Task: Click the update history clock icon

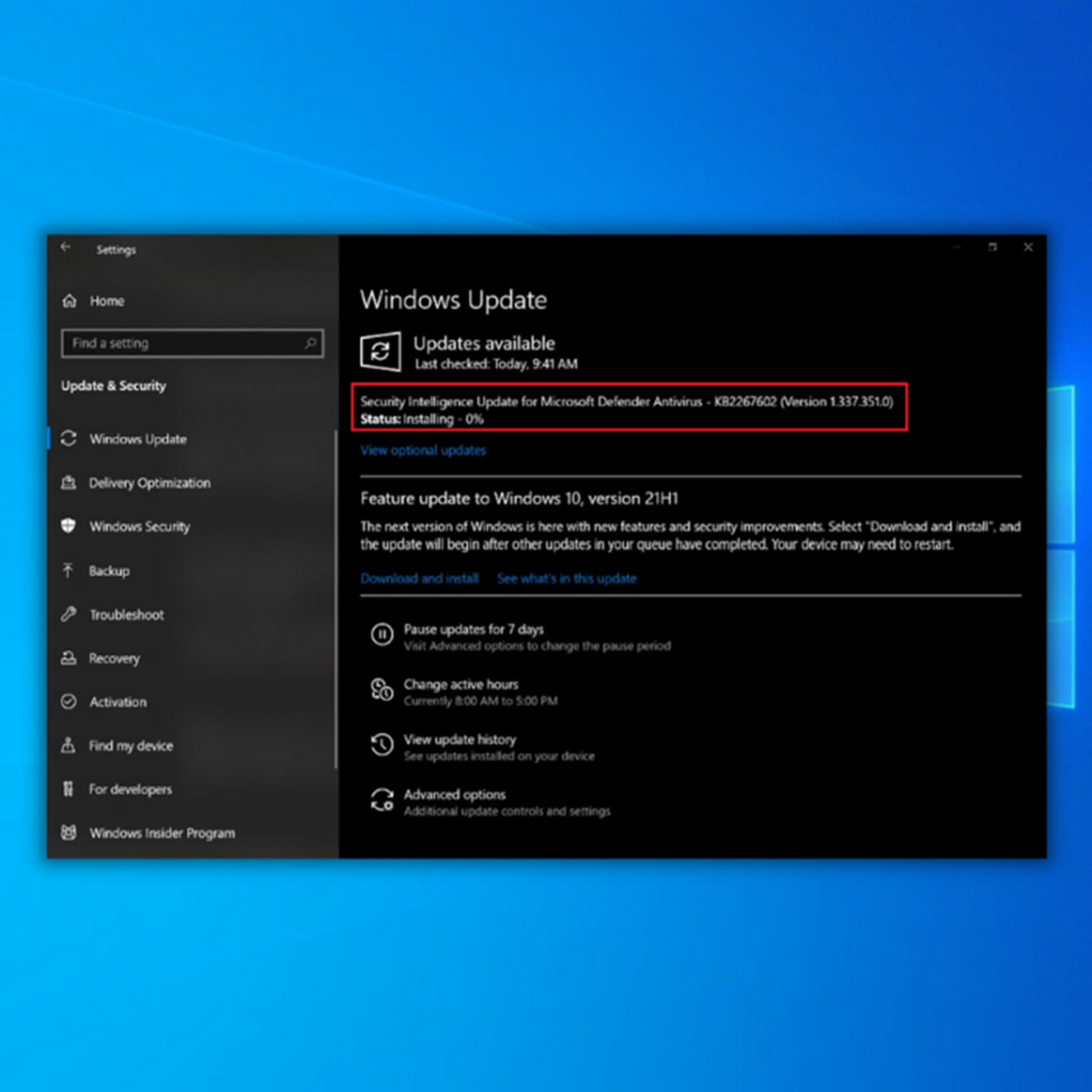Action: pyautogui.click(x=381, y=745)
